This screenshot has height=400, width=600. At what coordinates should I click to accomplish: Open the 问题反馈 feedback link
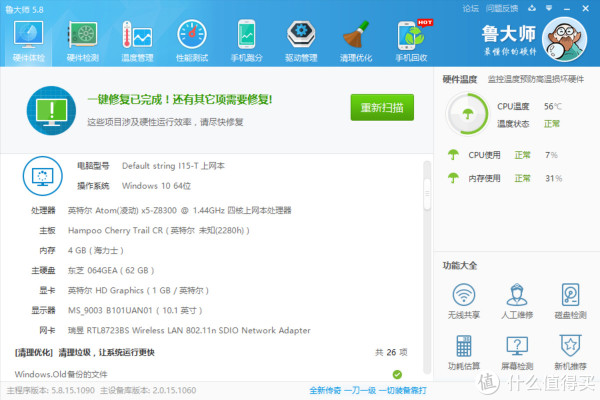pyautogui.click(x=502, y=8)
